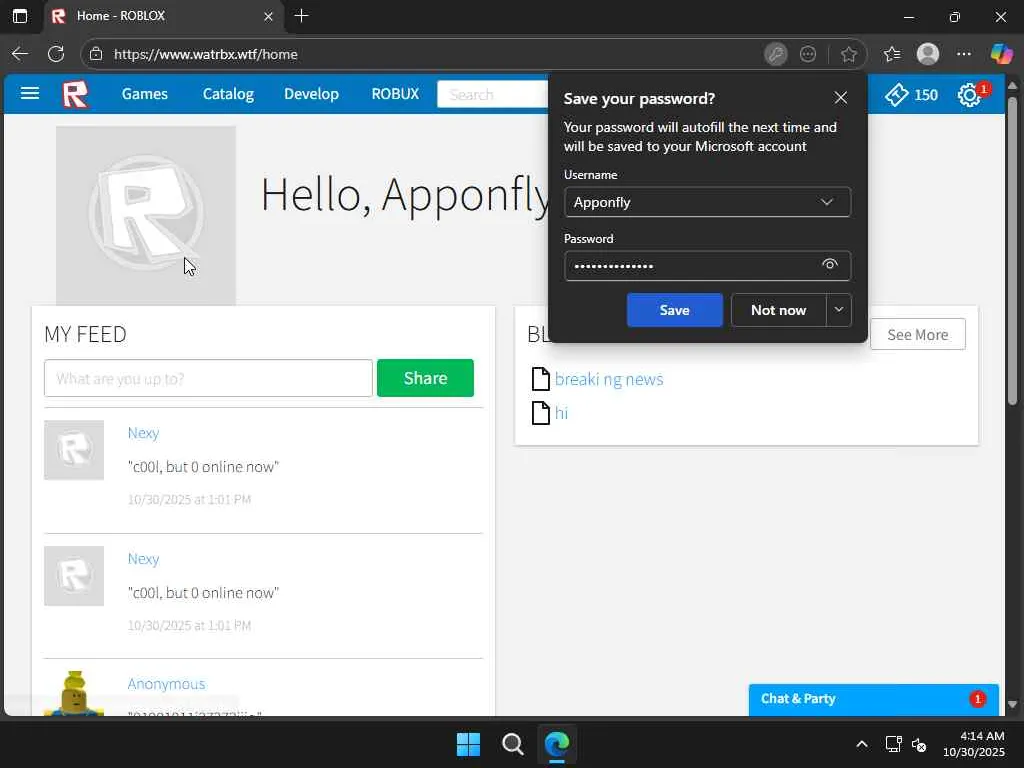Open the Develop menu
Screen dimensions: 1024x768
(x=312, y=94)
